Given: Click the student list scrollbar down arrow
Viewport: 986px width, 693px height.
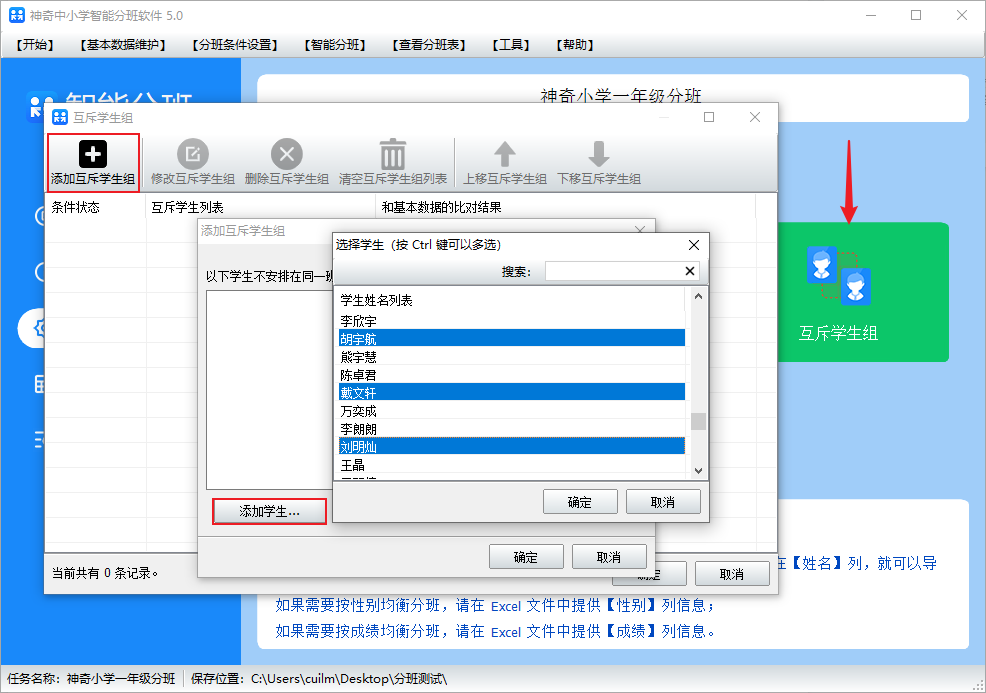Looking at the screenshot, I should pyautogui.click(x=698, y=470).
